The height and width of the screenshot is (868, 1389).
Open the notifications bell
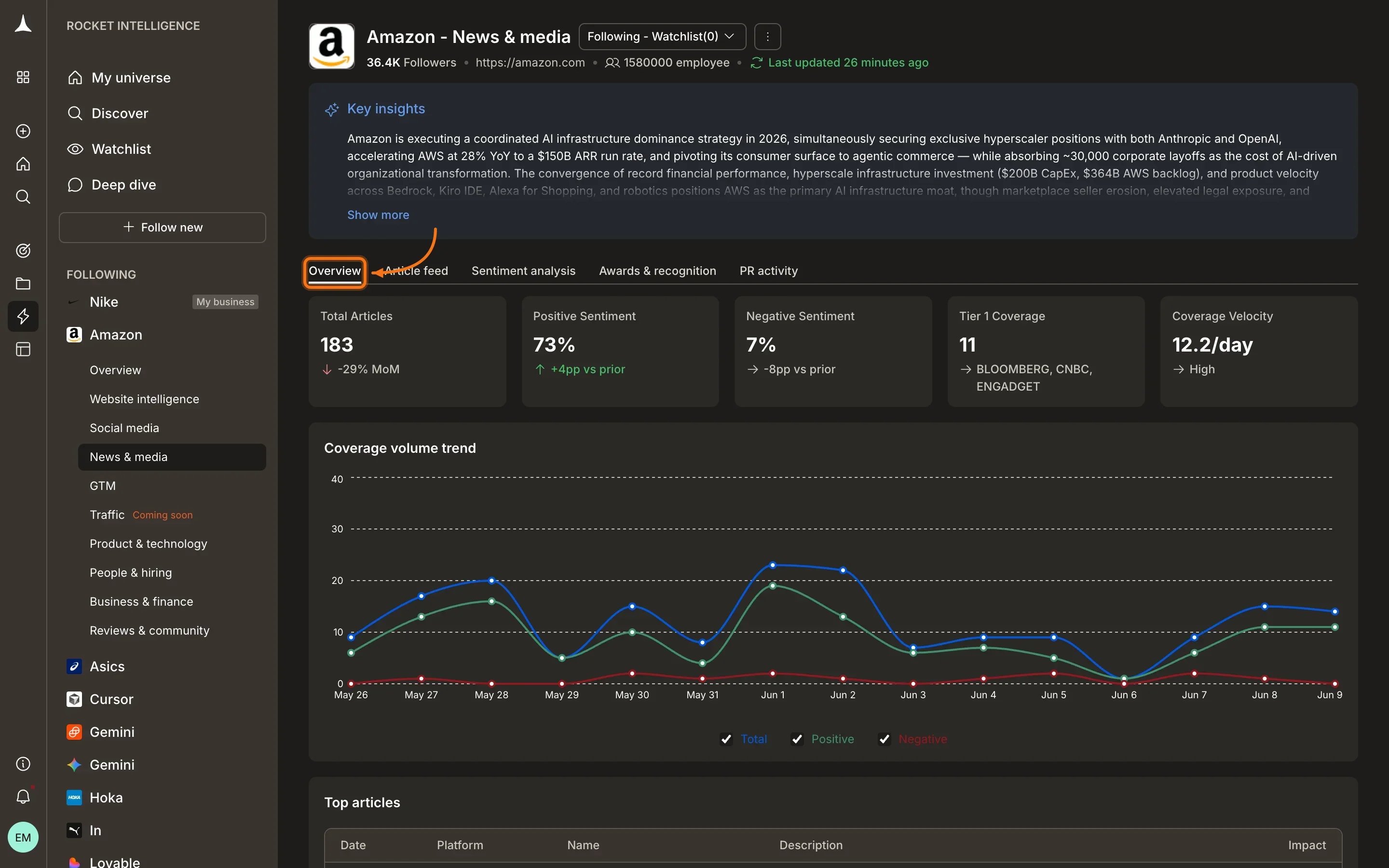click(x=23, y=796)
